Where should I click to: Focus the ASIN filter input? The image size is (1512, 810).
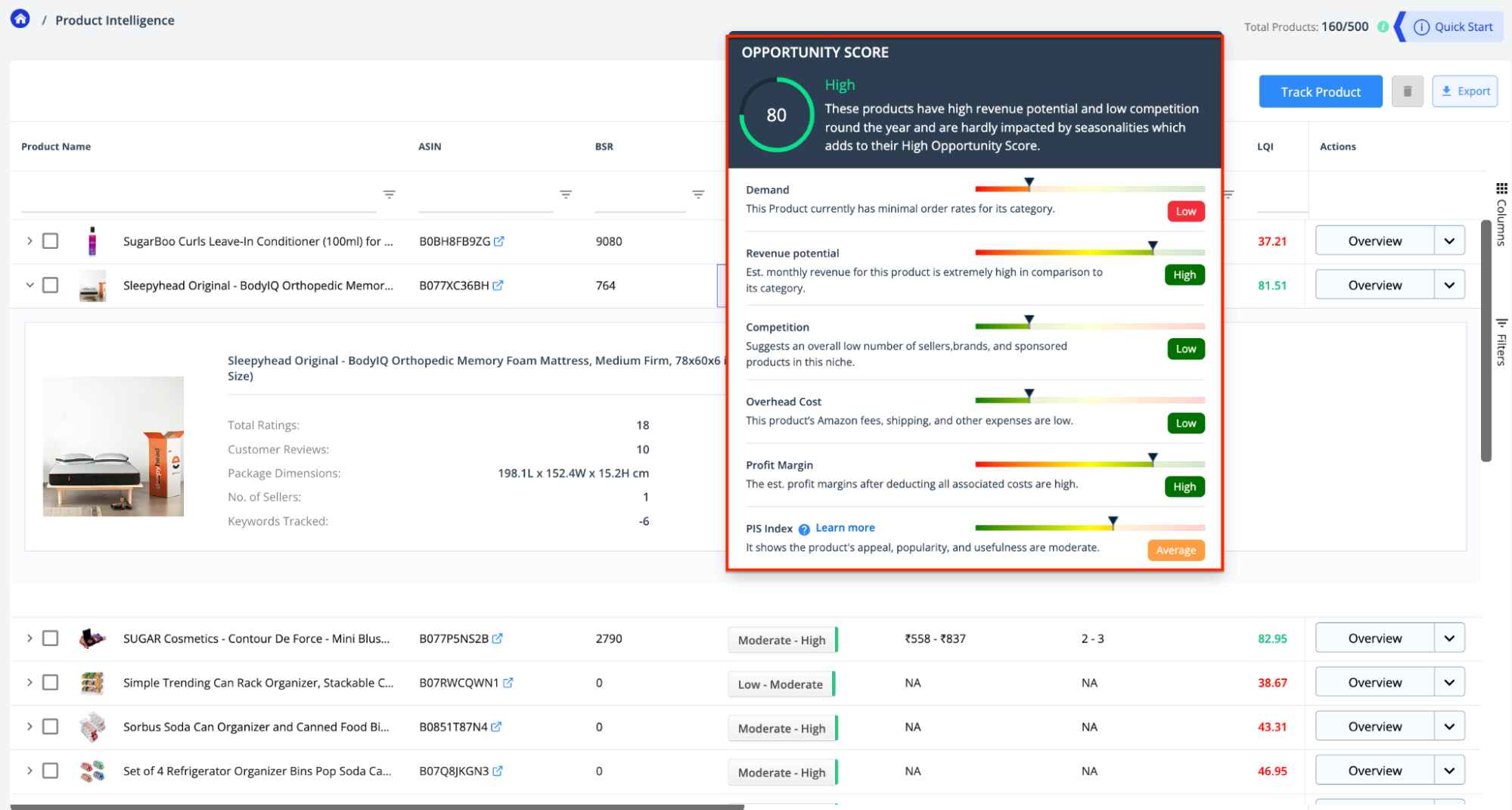[486, 195]
